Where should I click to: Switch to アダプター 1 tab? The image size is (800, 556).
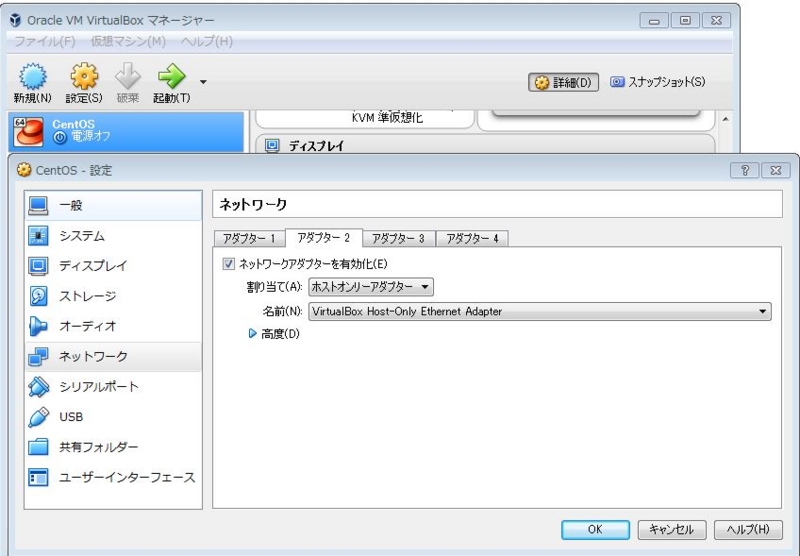[x=249, y=238]
